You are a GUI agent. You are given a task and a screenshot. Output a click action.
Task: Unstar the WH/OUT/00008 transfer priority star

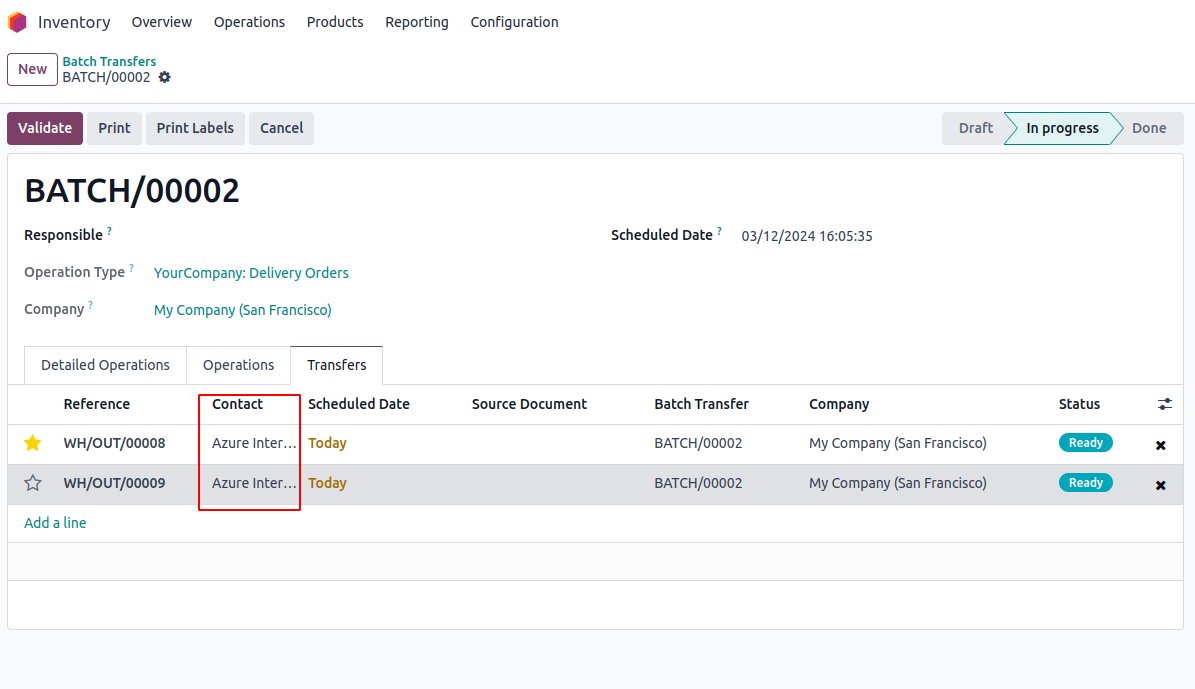coord(33,443)
